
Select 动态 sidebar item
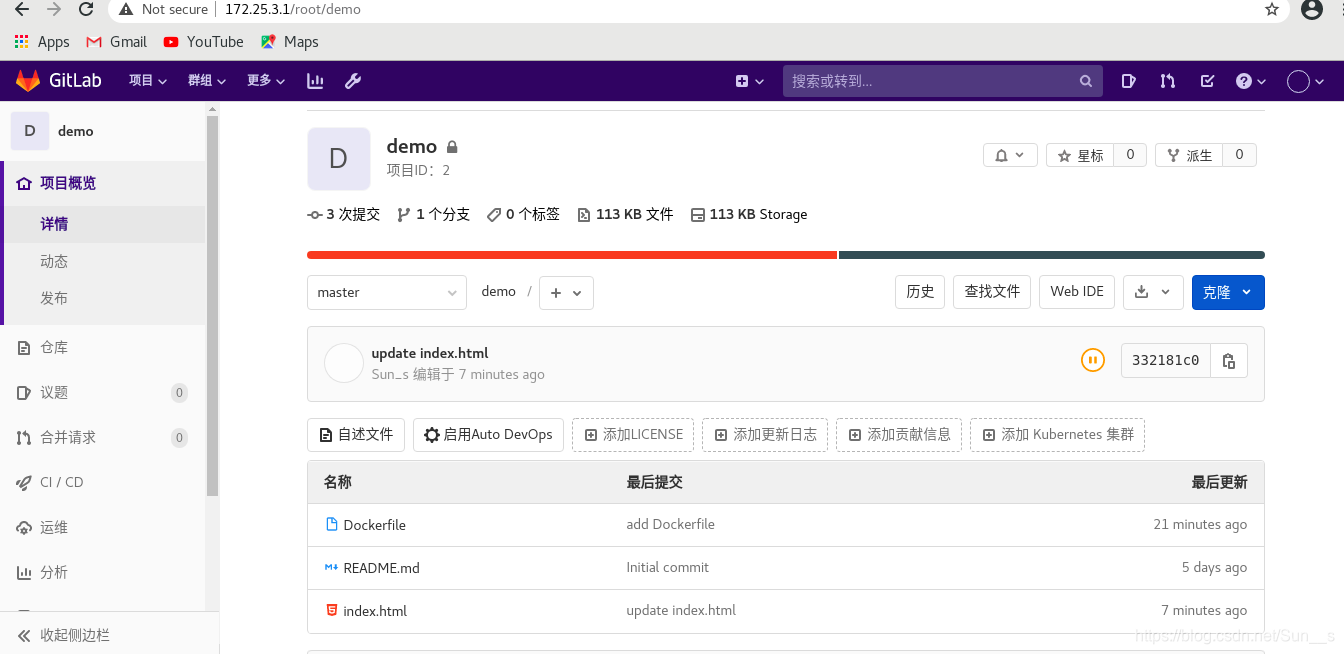click(x=54, y=261)
